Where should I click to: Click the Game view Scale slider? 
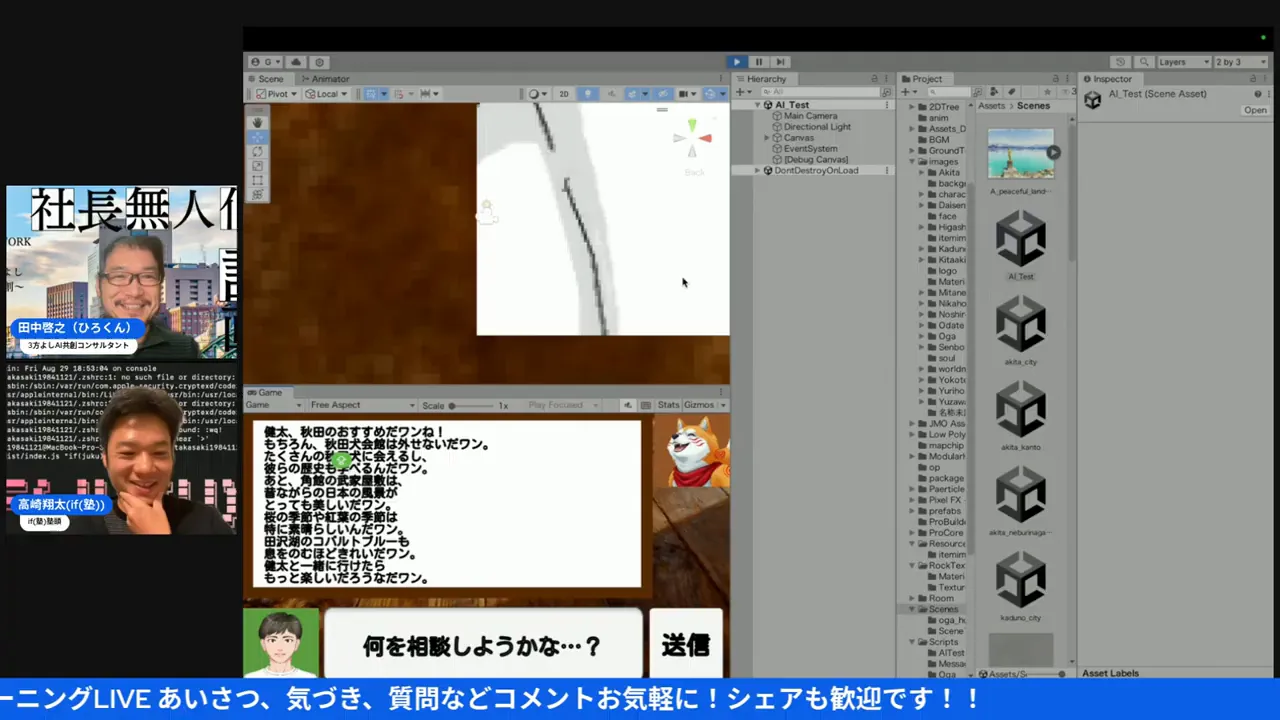472,406
